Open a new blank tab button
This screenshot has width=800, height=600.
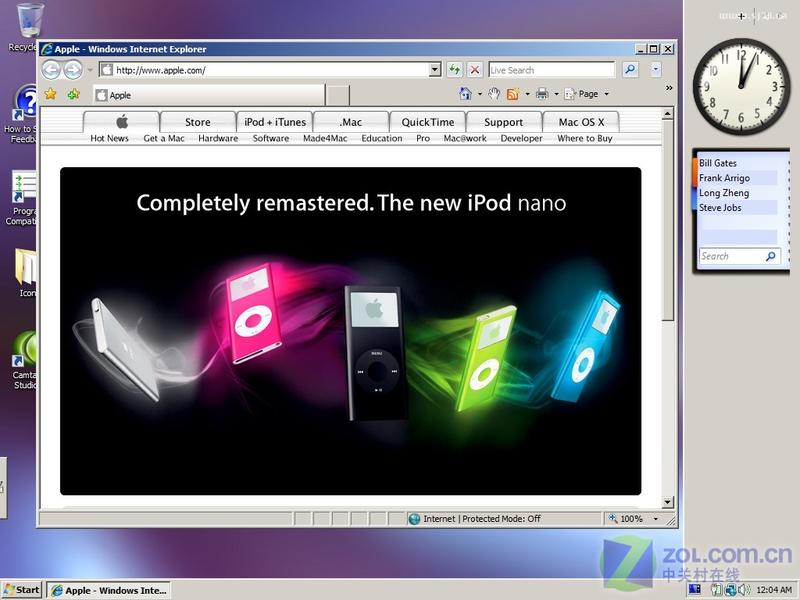[x=337, y=95]
